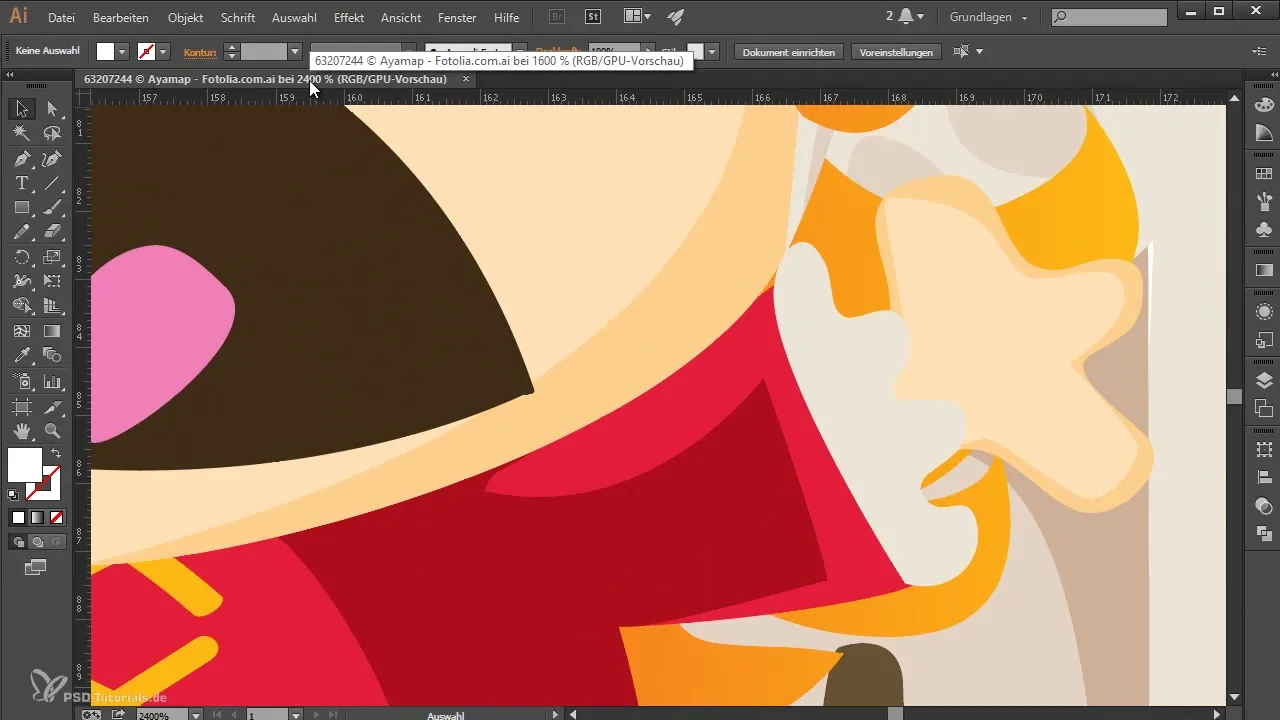Select the Symbol Sprayer tool

coord(21,381)
